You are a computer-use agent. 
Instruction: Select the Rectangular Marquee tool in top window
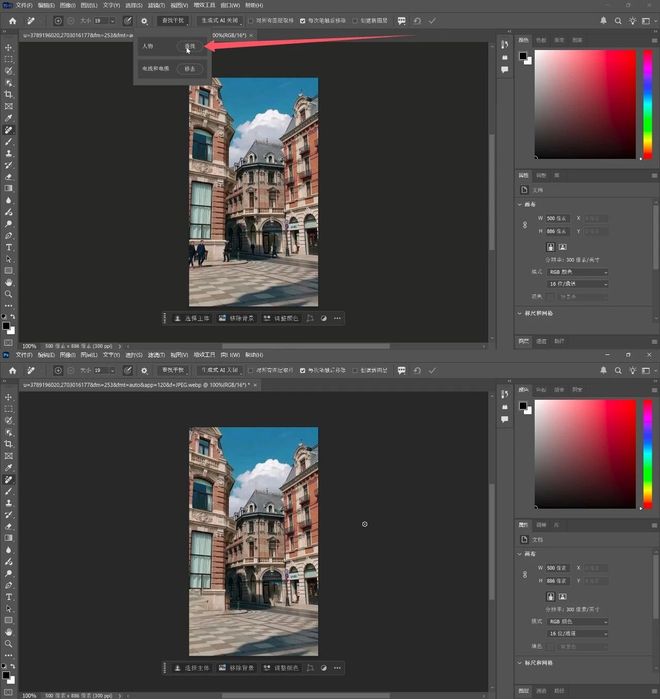(x=8, y=59)
